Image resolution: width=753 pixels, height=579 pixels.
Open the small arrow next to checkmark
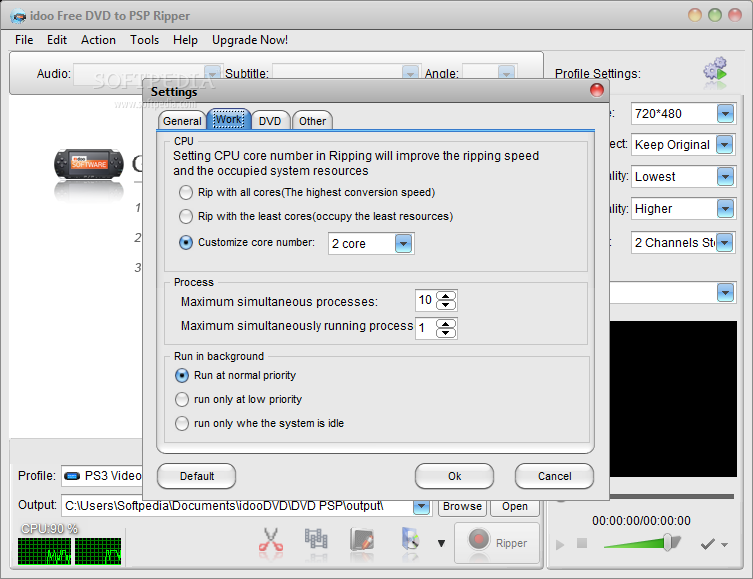point(725,545)
